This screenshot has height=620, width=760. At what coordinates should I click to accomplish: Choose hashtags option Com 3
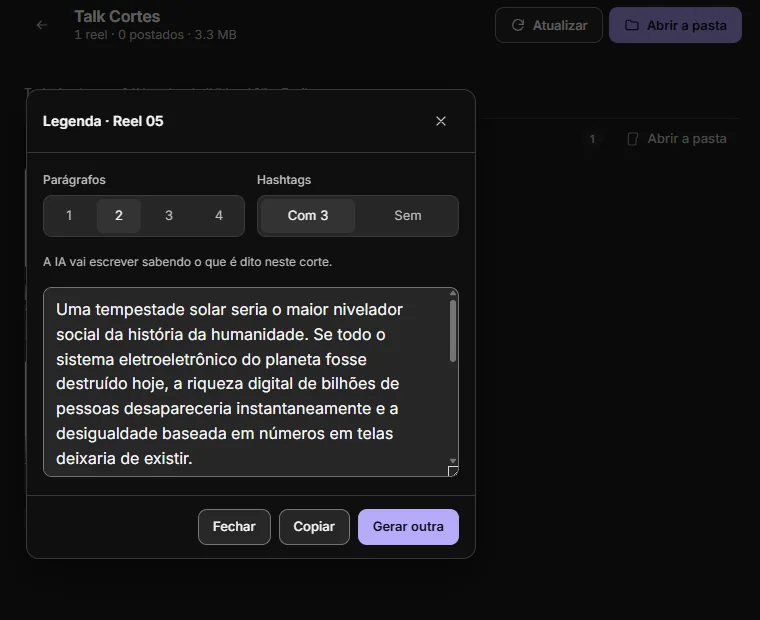[x=308, y=216]
